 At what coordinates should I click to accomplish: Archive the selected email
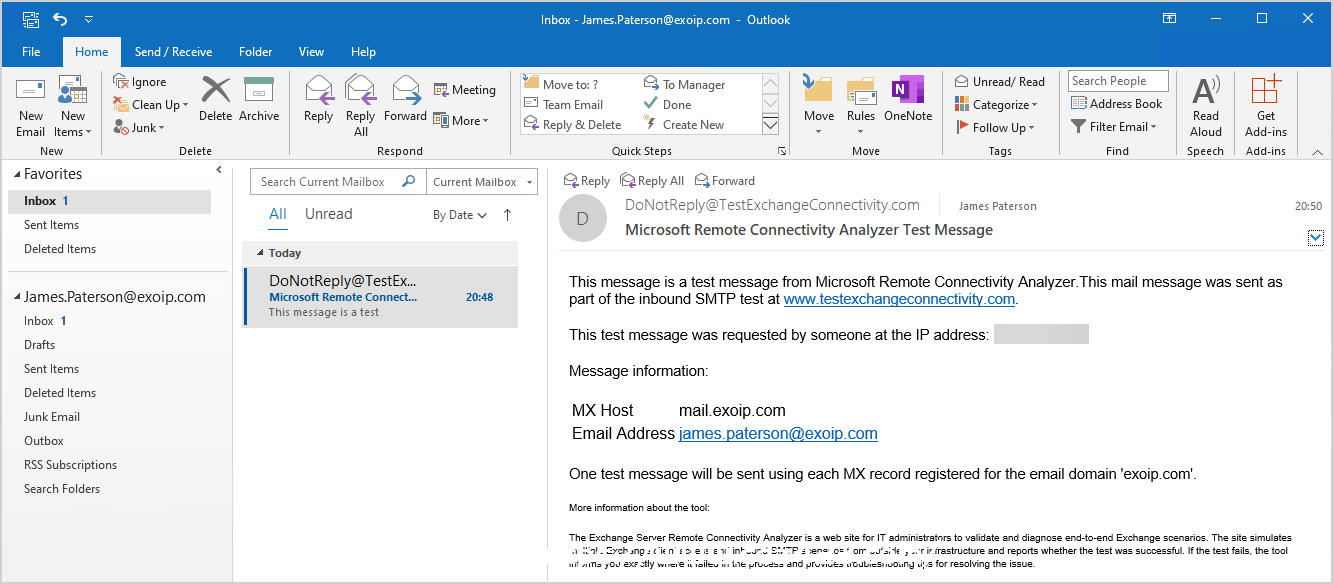tap(259, 100)
